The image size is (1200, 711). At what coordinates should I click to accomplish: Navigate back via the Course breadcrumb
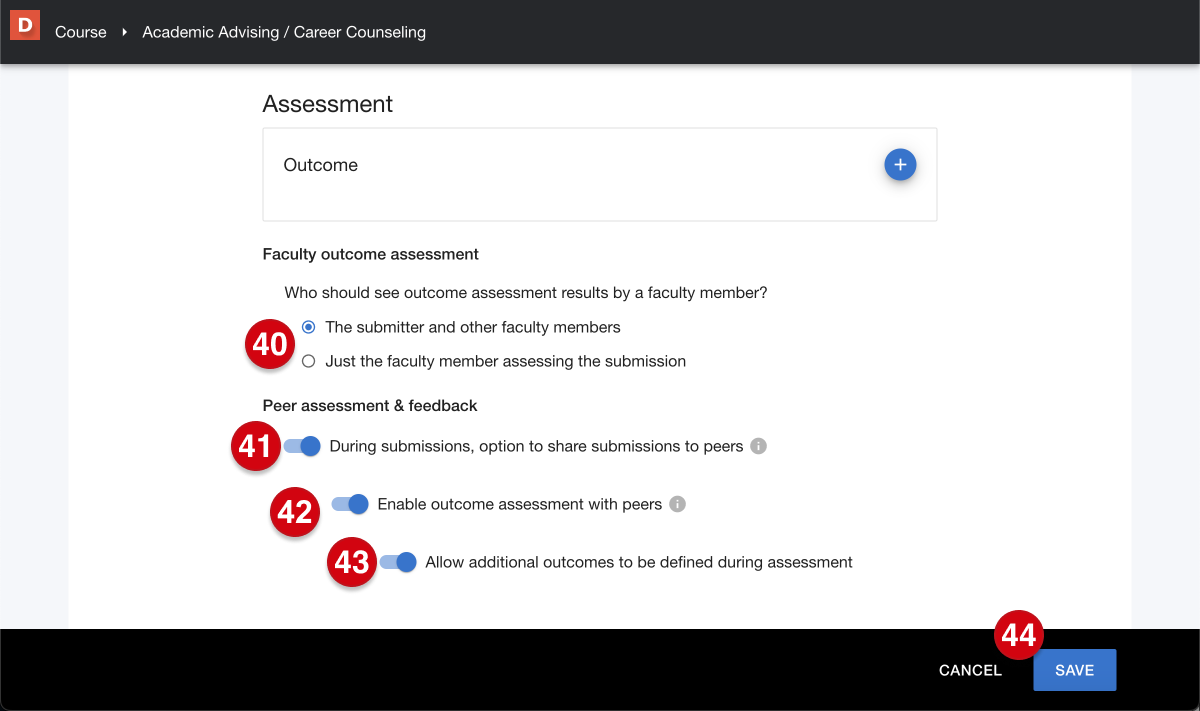coord(80,32)
